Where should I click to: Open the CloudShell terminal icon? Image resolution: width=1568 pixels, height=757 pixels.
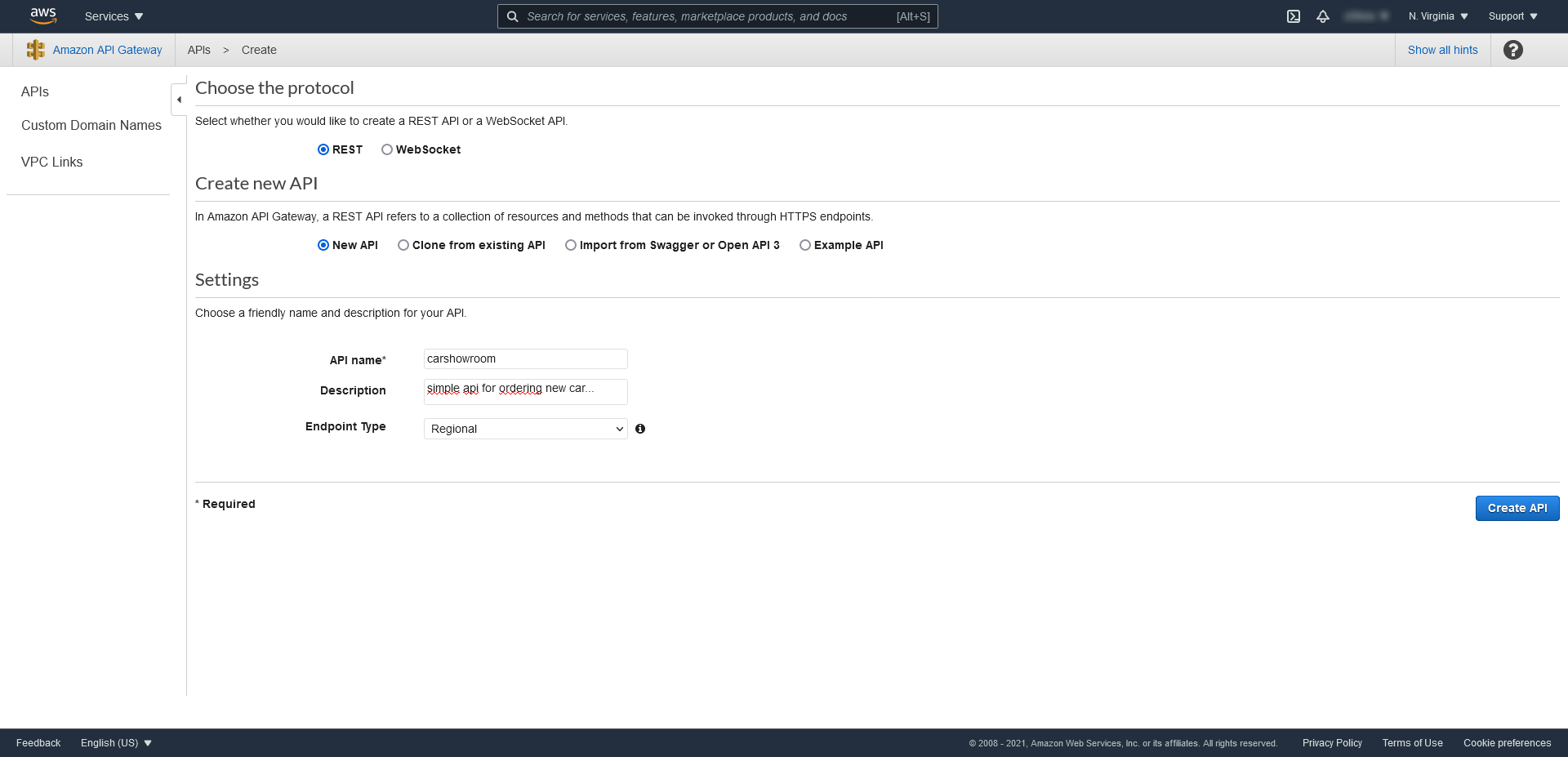tap(1294, 16)
